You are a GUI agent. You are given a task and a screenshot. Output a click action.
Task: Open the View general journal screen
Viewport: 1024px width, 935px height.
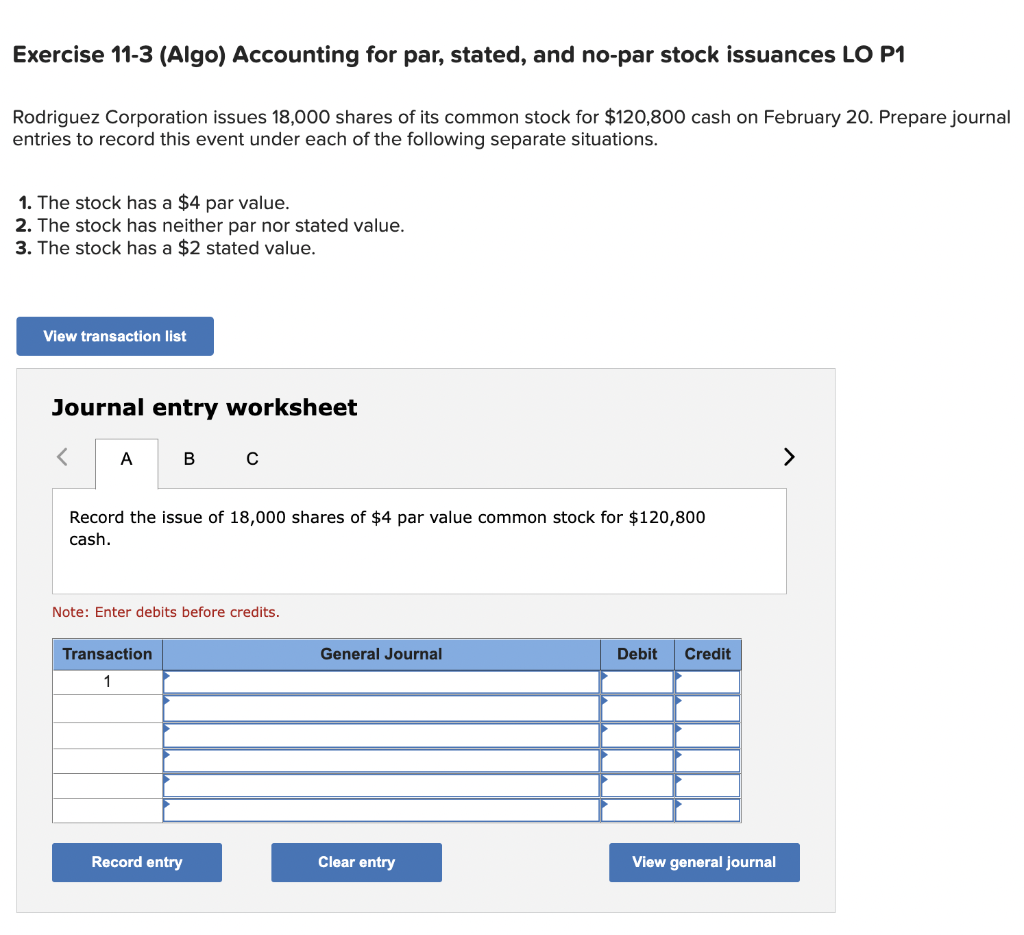pos(704,862)
